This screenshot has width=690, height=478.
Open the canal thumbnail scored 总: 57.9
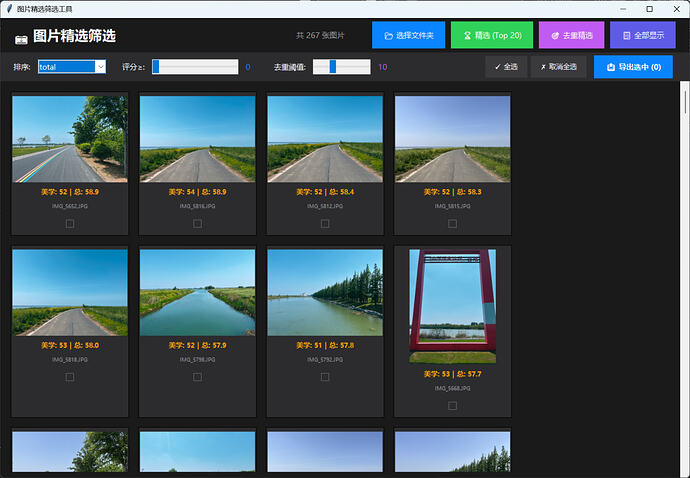[198, 293]
